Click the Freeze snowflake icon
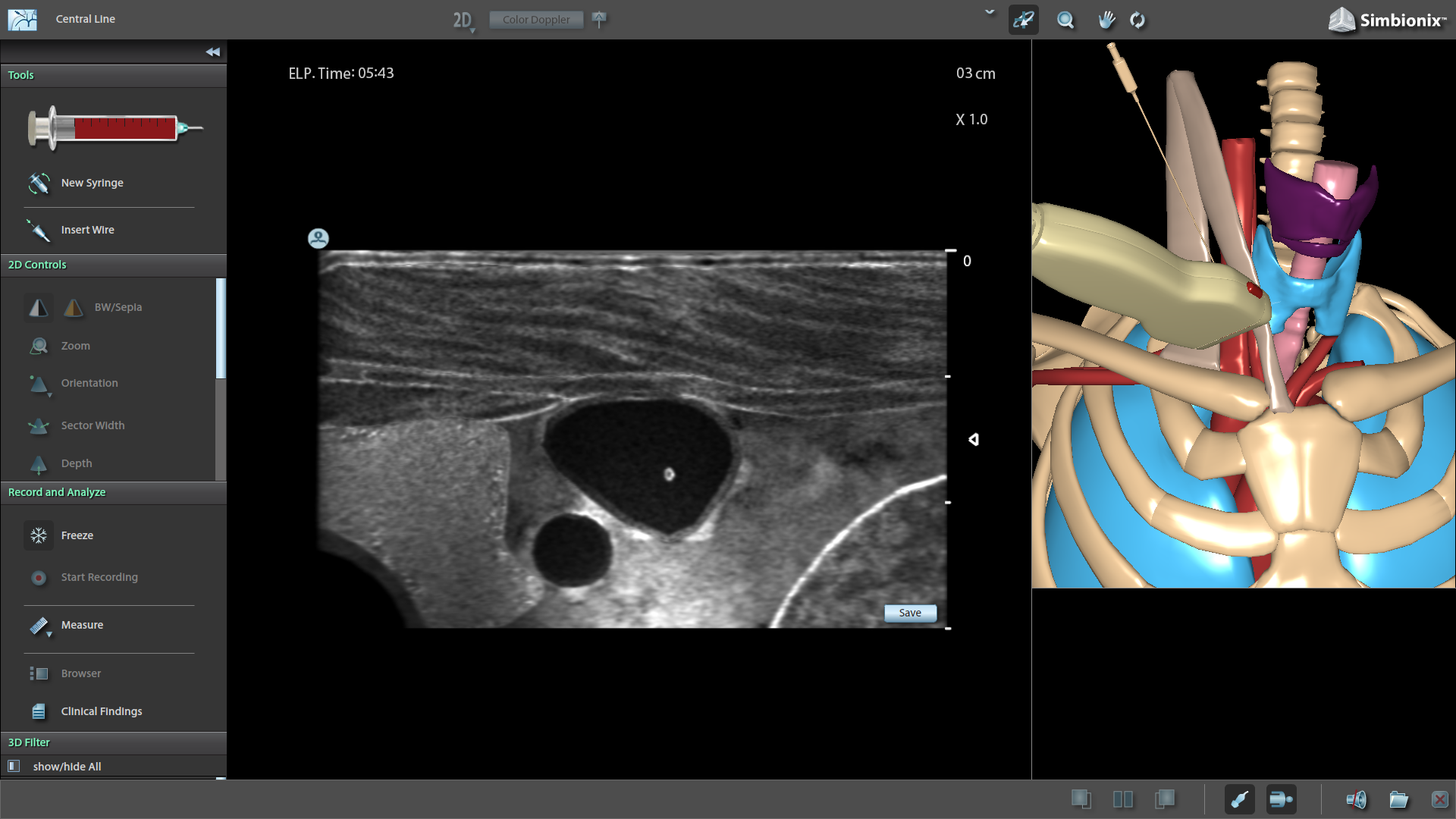Viewport: 1456px width, 819px height. tap(39, 535)
